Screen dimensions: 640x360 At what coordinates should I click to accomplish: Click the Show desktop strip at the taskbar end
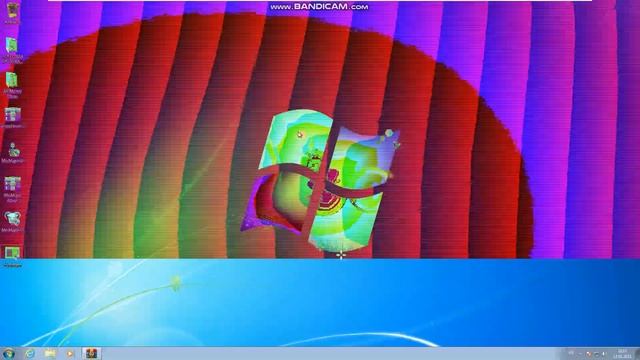pos(637,354)
